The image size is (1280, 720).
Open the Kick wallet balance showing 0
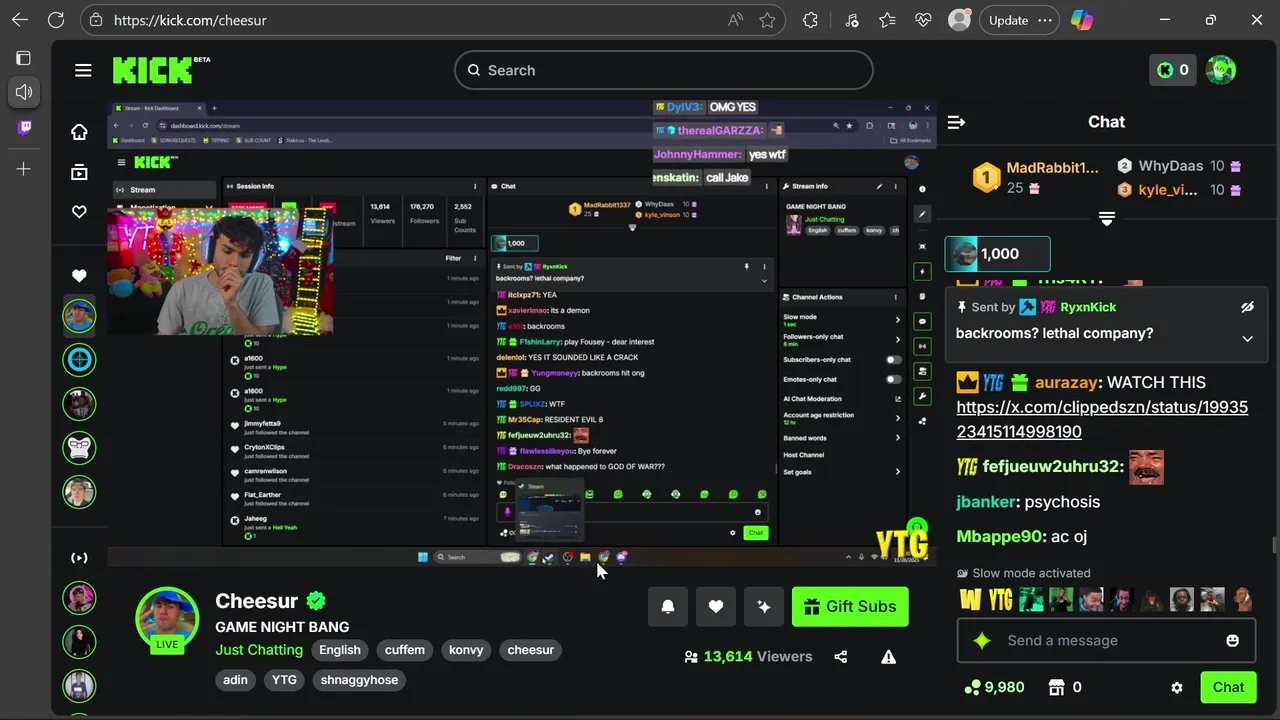coord(1172,70)
